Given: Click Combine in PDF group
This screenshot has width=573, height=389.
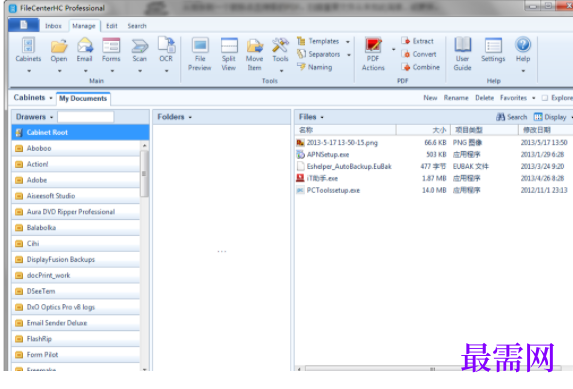Looking at the screenshot, I should (421, 67).
